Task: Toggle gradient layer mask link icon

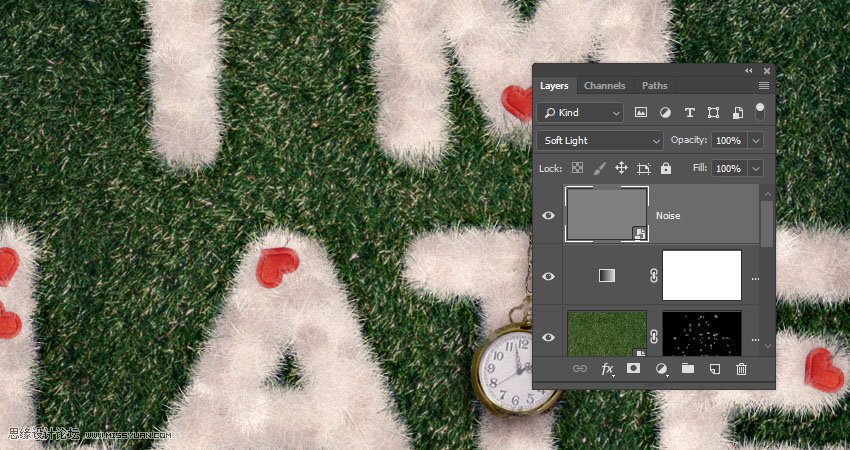Action: (654, 276)
